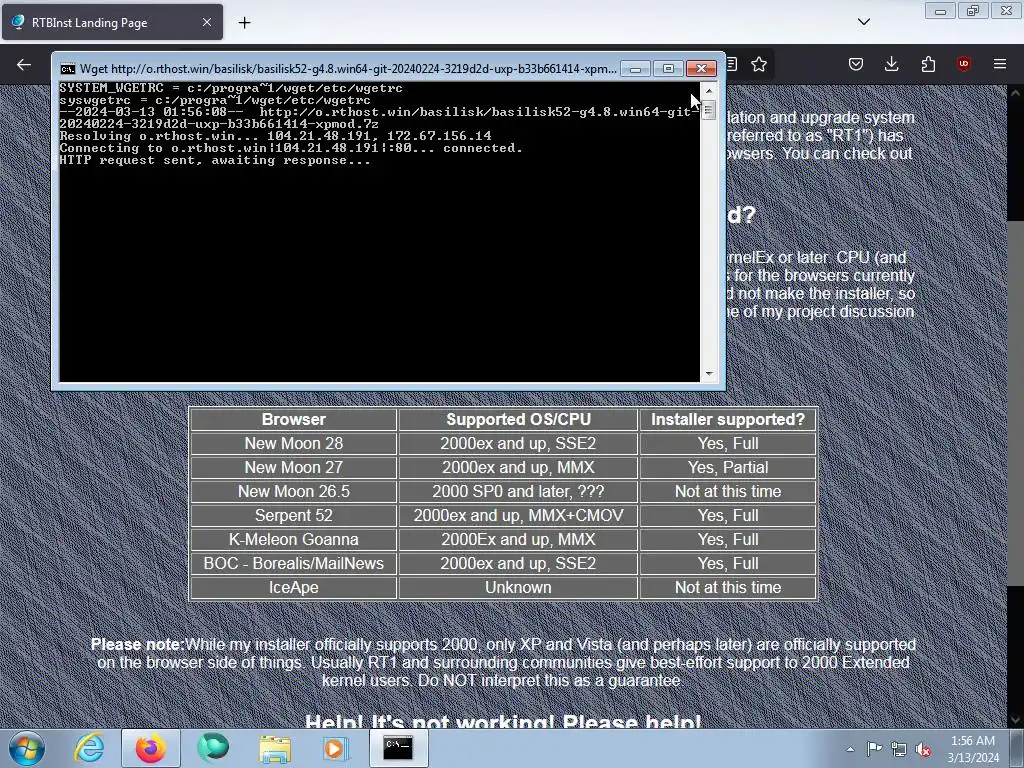Maximize the Wget console window
The height and width of the screenshot is (768, 1024).
(x=668, y=69)
